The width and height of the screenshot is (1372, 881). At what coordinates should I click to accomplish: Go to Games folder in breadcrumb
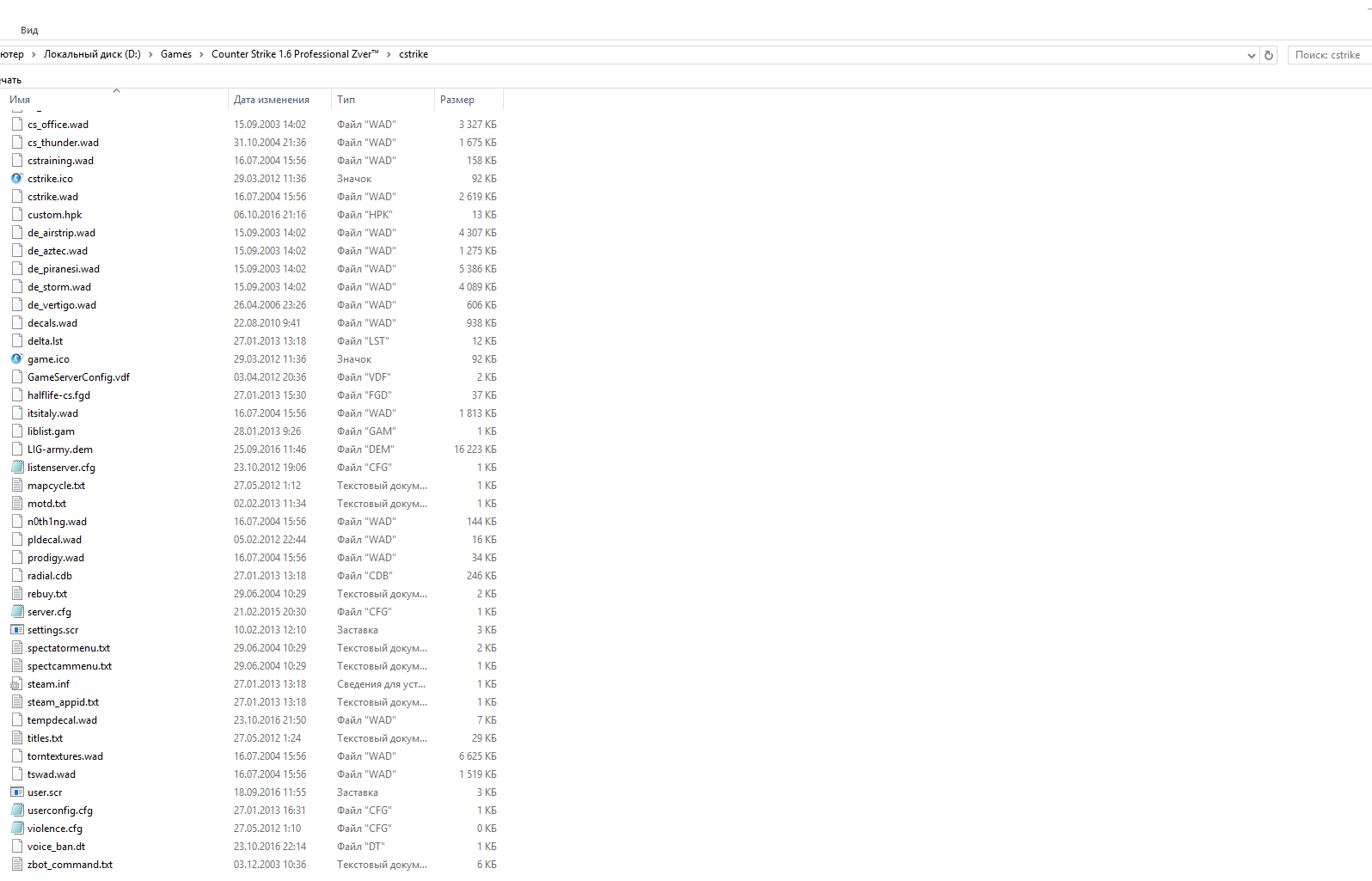tap(176, 54)
